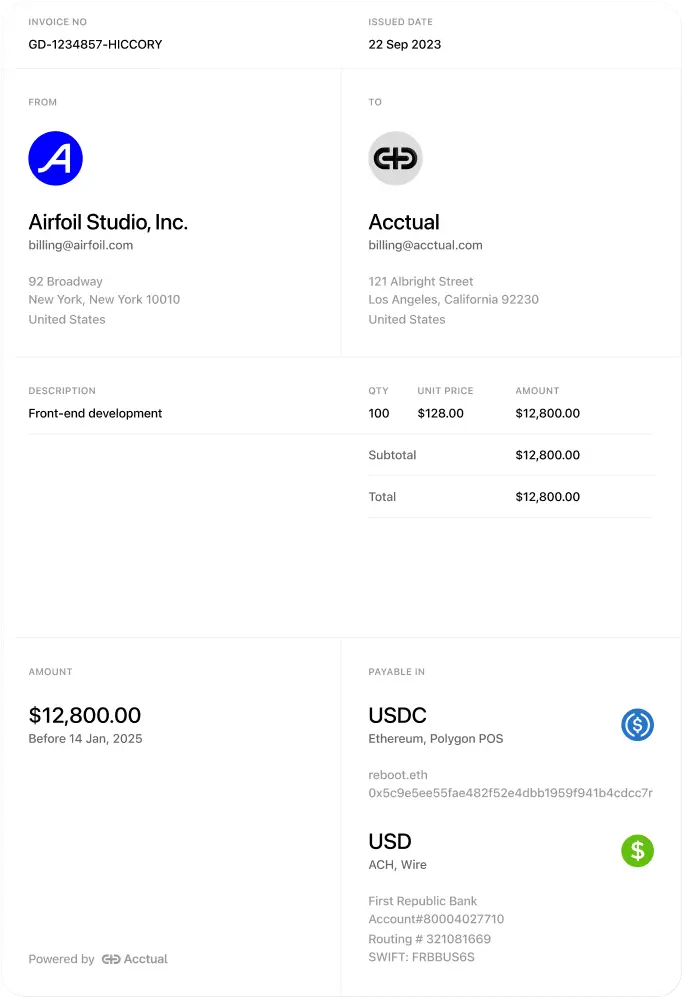This screenshot has width=682, height=997.
Task: Click the USD payment option heading
Action: [390, 841]
